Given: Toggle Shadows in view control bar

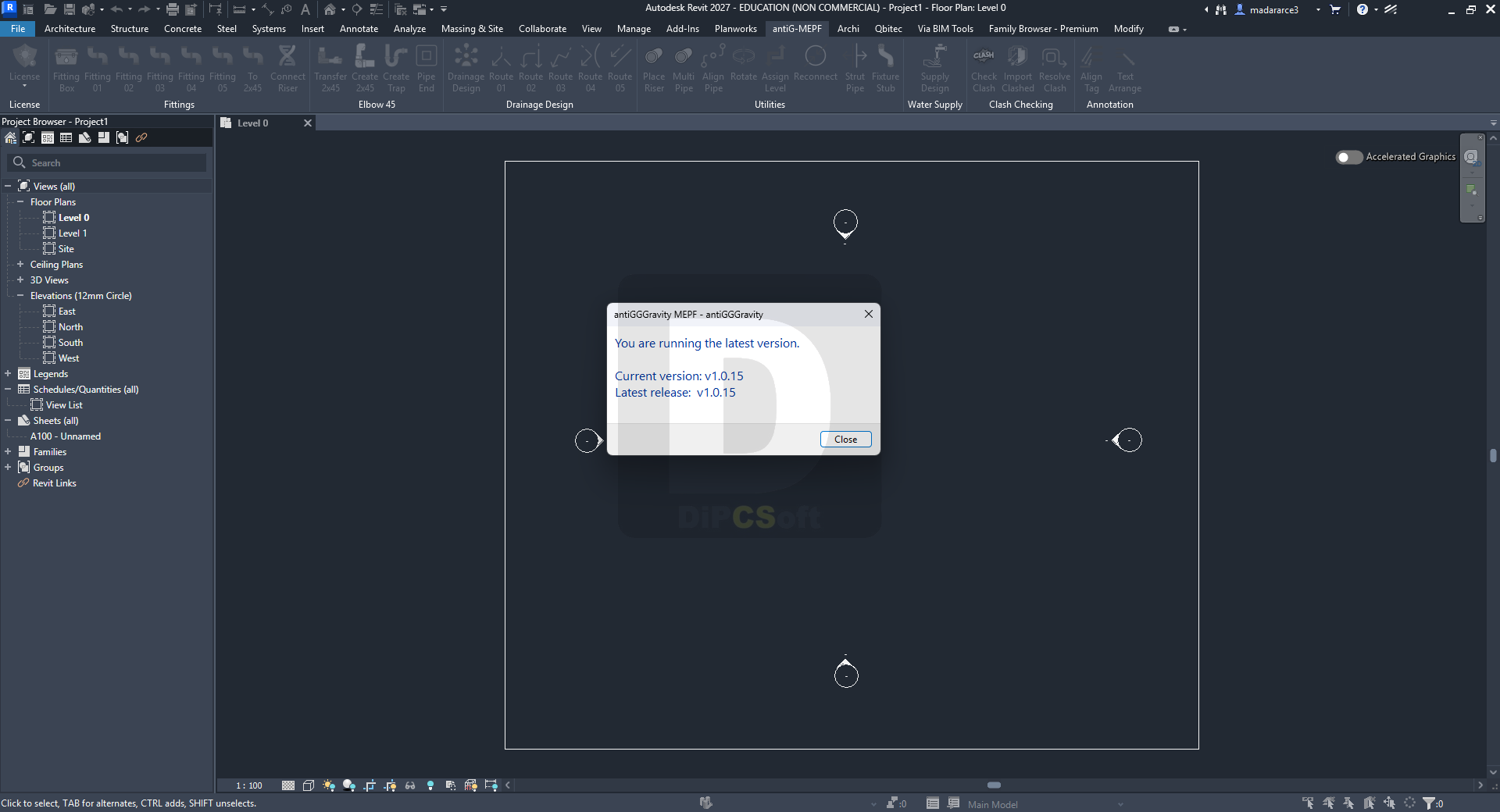Looking at the screenshot, I should pos(349,785).
